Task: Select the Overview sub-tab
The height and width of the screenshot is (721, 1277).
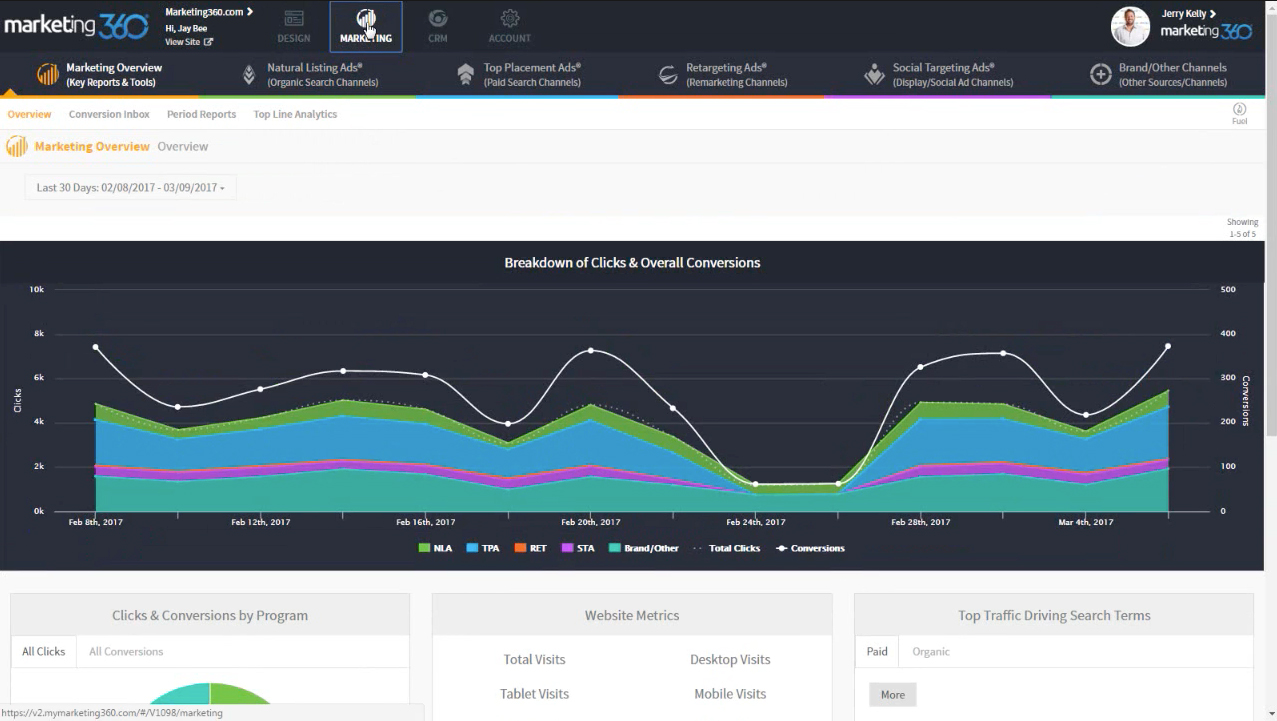Action: pyautogui.click(x=29, y=114)
